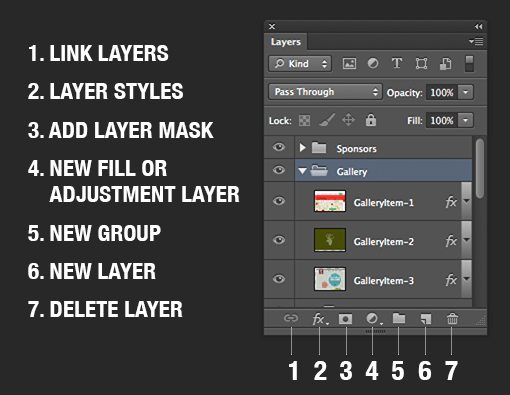Collapse the Gallery group triangle
Image resolution: width=510 pixels, height=395 pixels.
pyautogui.click(x=302, y=171)
